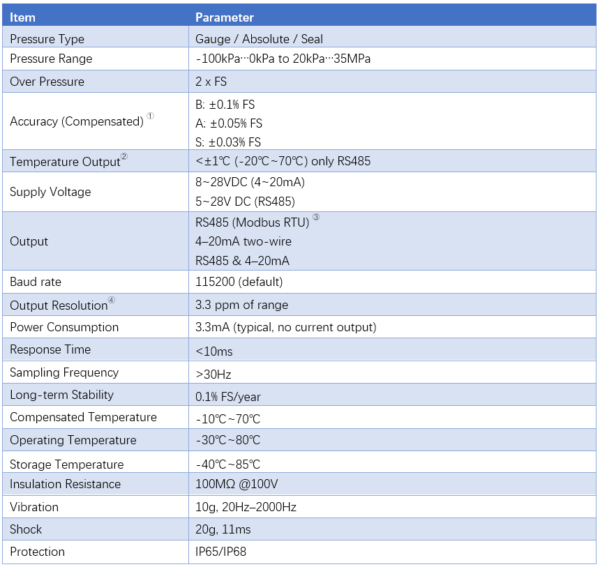Open footnote 2 marker beside Temperature Output
The height and width of the screenshot is (567, 600).
click(124, 157)
